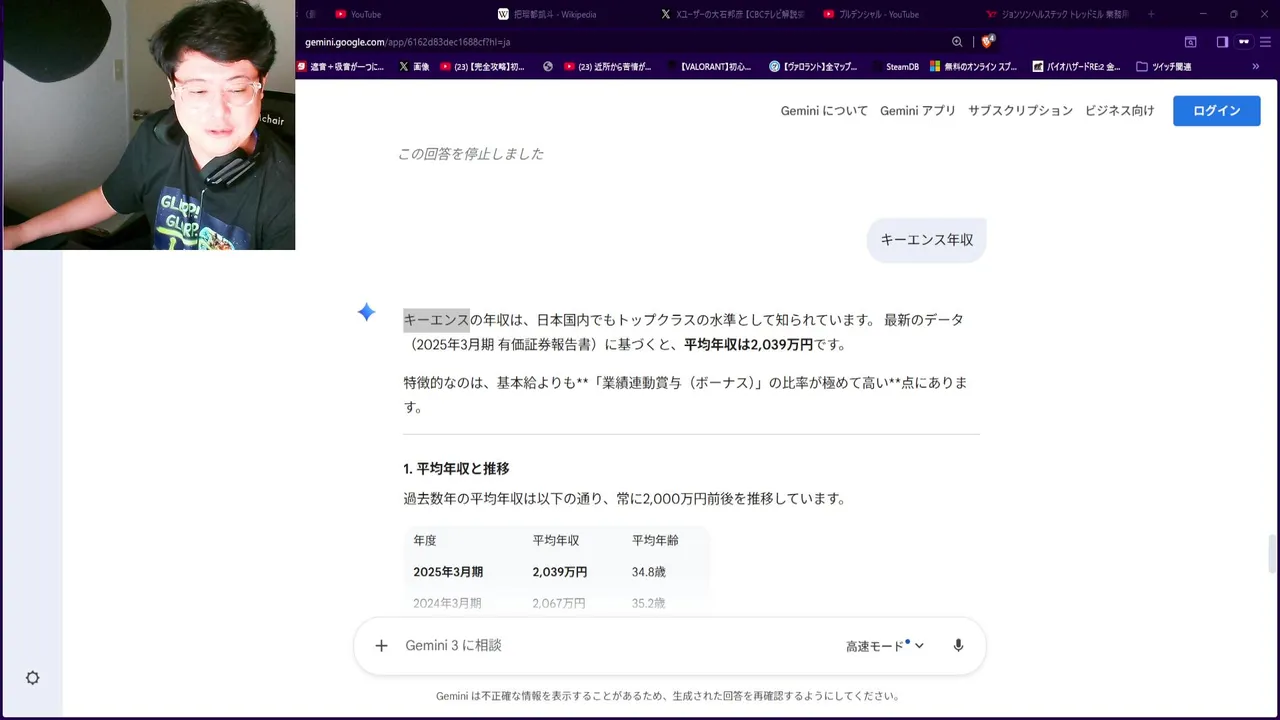Screen dimensions: 1280x720
Task: Click the Gemini アプリ link
Action: point(918,111)
